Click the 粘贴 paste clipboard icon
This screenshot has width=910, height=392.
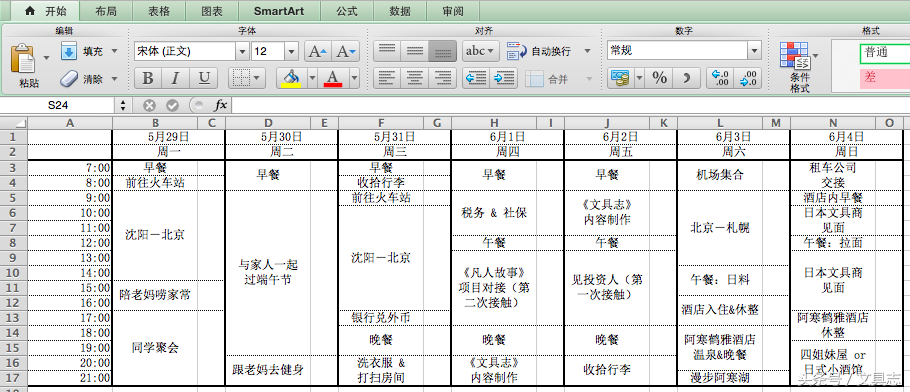pos(23,59)
